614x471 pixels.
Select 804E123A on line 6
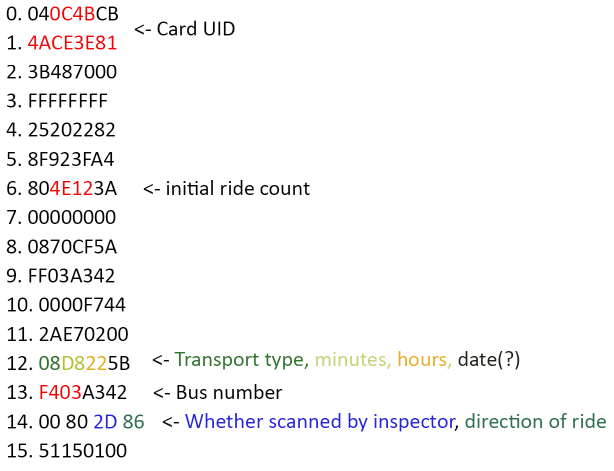pyautogui.click(x=72, y=188)
